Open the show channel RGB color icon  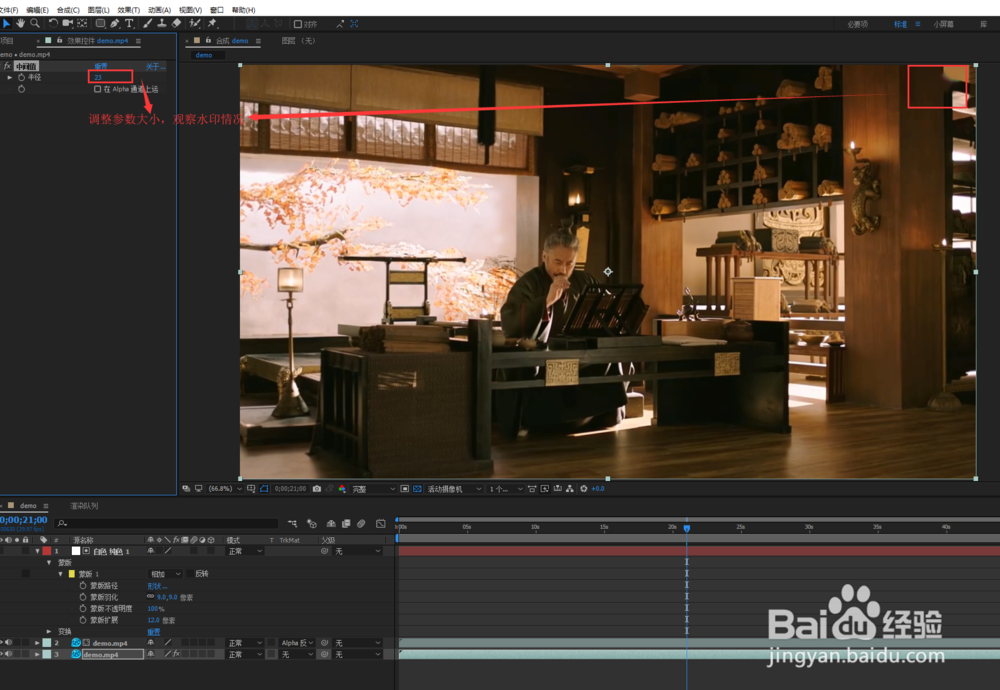click(x=342, y=488)
